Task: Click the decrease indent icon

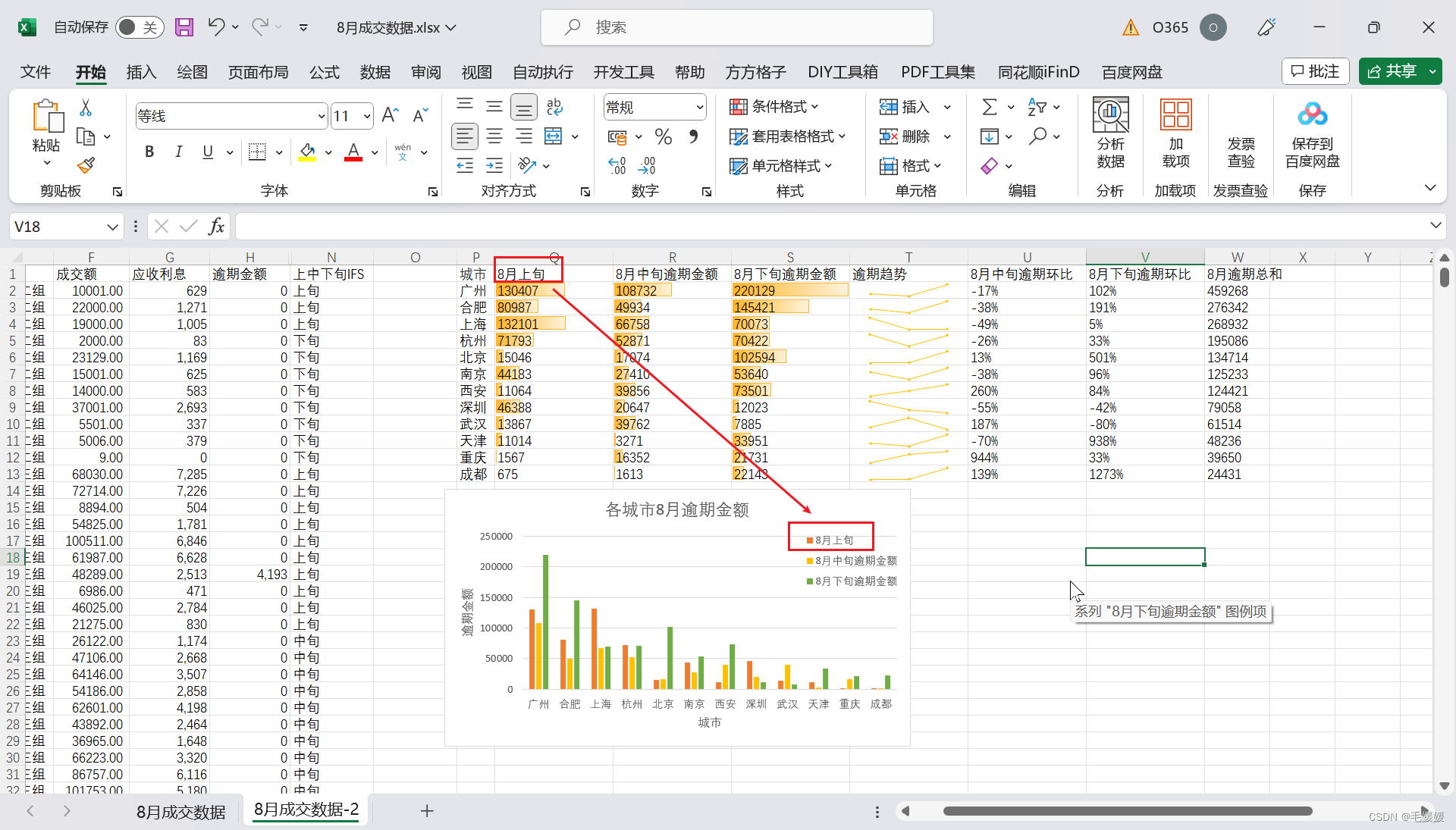Action: [x=465, y=165]
